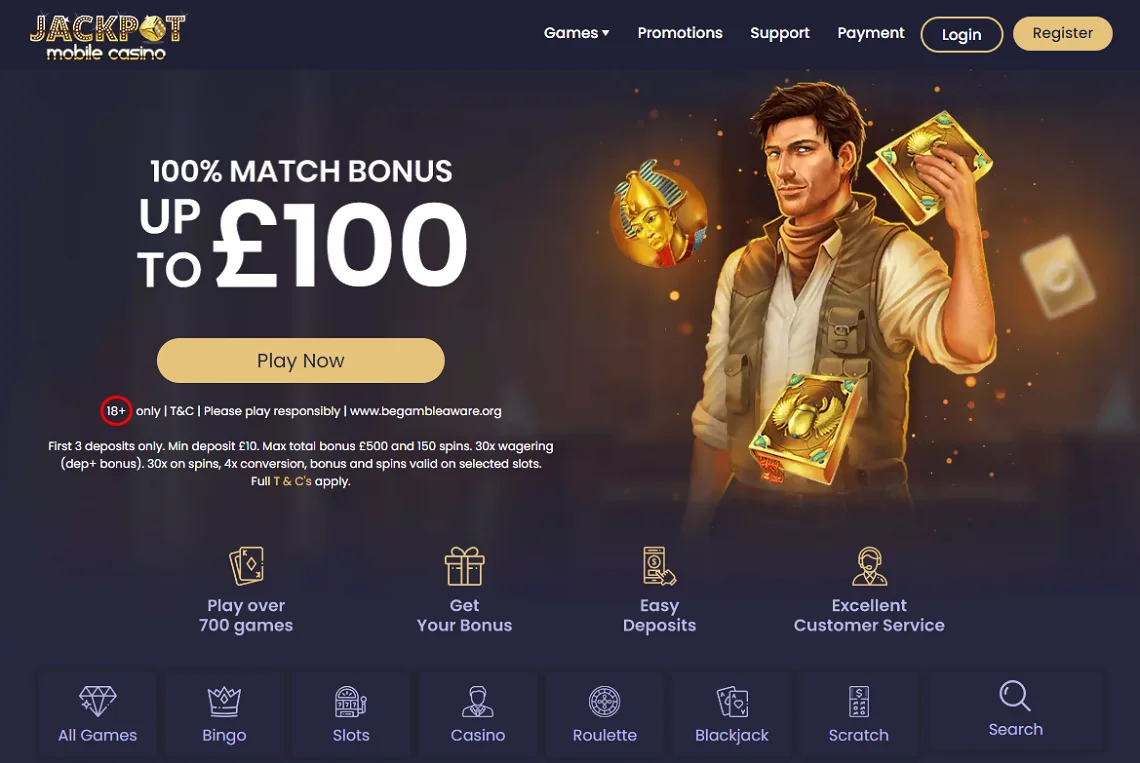
Task: Go to the Support page
Action: pos(779,33)
